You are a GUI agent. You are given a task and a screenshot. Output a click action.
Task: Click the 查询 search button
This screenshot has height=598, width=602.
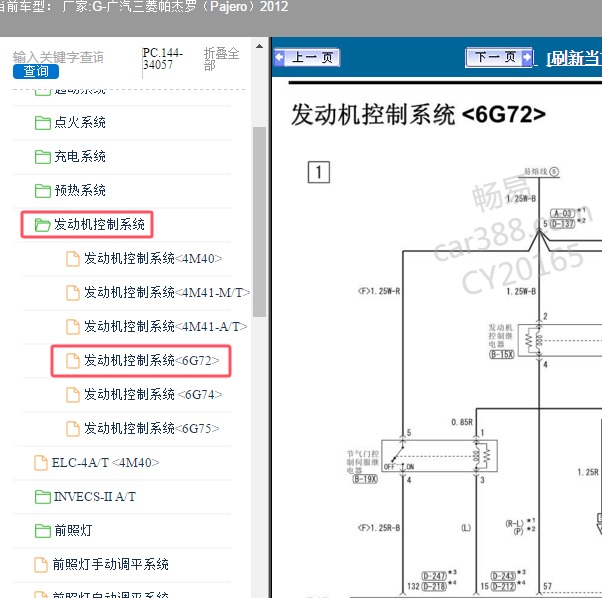[x=36, y=71]
